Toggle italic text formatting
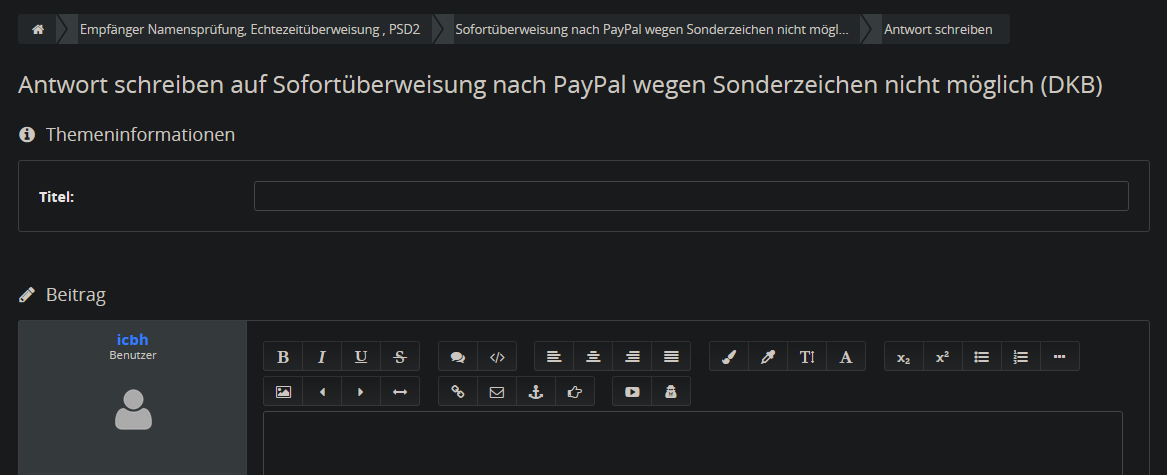Viewport: 1167px width, 475px height. click(322, 357)
